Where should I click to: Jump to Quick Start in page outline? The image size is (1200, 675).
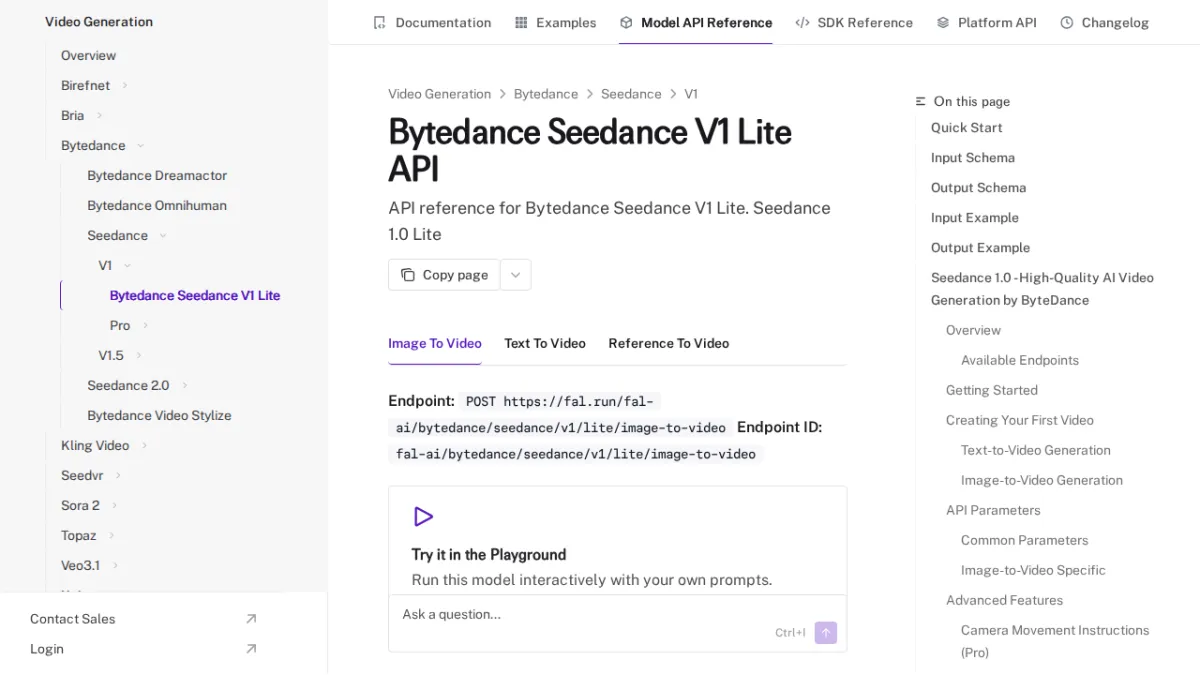pyautogui.click(x=967, y=127)
